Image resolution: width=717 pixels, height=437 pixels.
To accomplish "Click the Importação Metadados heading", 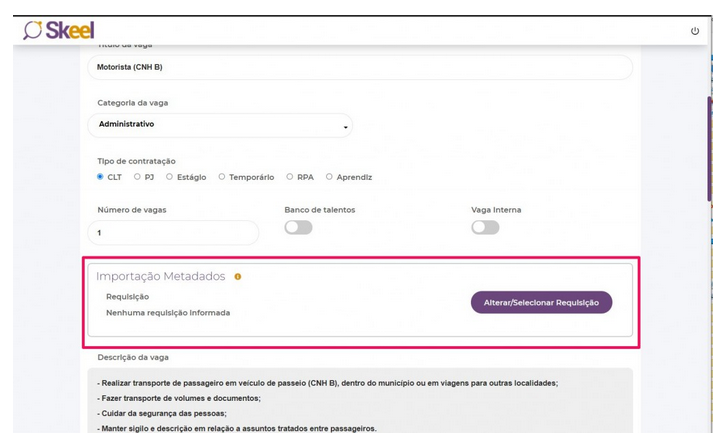I will 160,277.
